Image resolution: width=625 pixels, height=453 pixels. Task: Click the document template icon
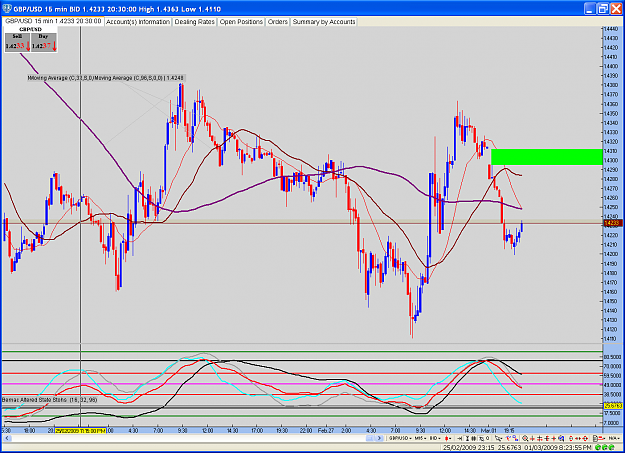point(595,438)
